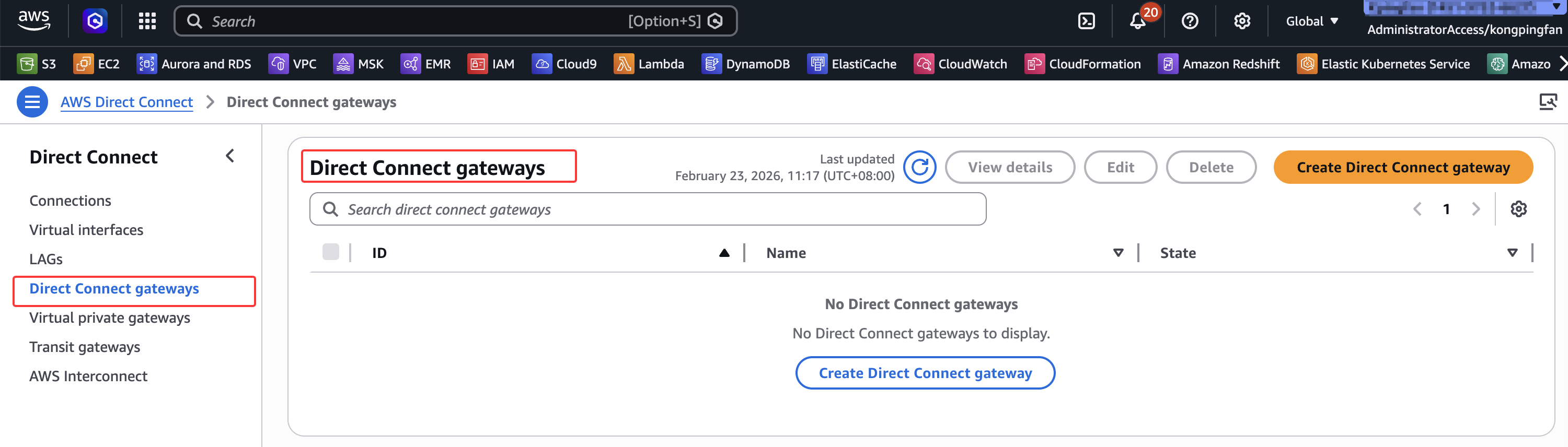Open the notifications bell
This screenshot has height=447, width=1568.
(x=1137, y=21)
